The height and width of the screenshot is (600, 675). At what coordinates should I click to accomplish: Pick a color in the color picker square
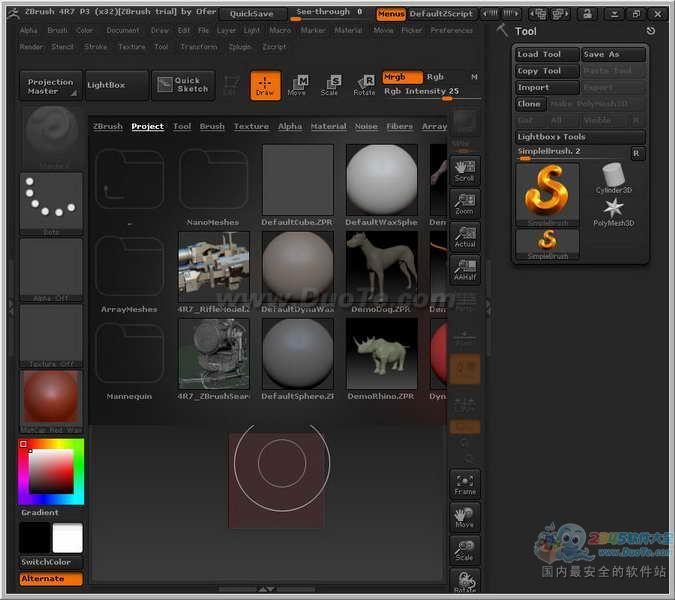point(51,471)
